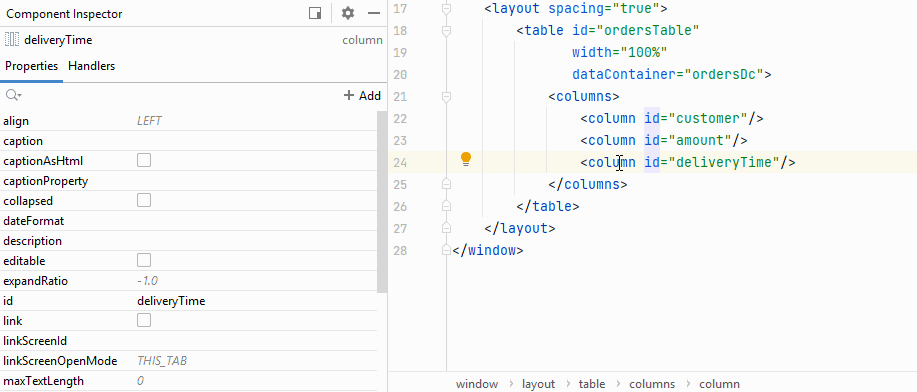Screen dimensions: 917x392
Task: Collapse the layout tag fold at line 17
Action: pyautogui.click(x=447, y=8)
